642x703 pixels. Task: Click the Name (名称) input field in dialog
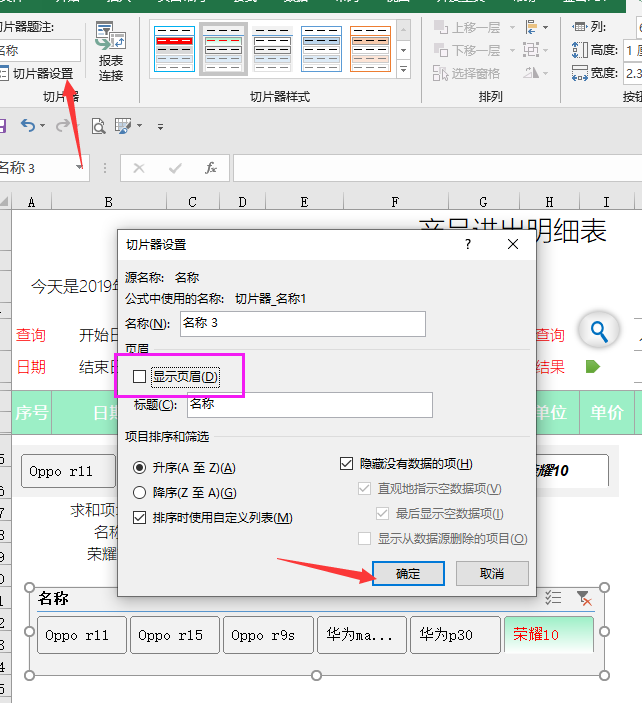click(303, 324)
